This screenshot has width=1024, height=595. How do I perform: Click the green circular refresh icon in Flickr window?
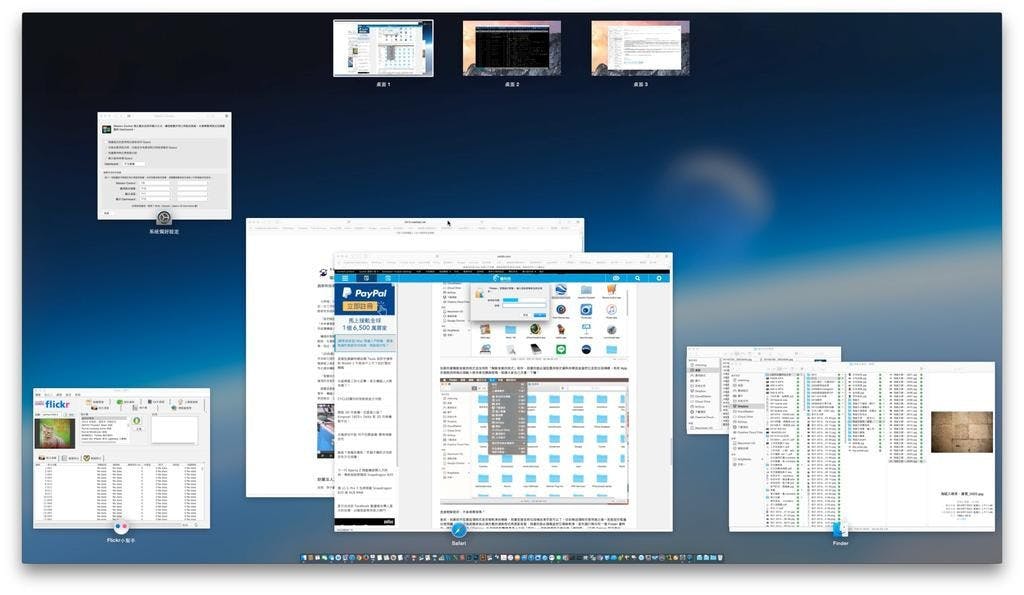click(137, 421)
